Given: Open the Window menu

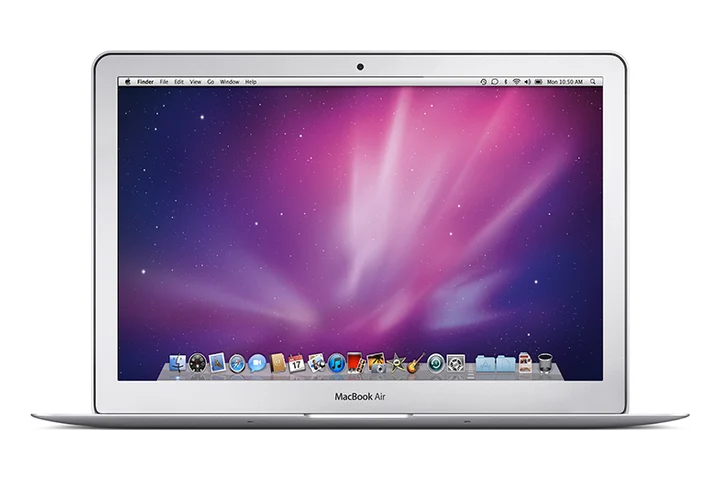Looking at the screenshot, I should click(x=230, y=82).
